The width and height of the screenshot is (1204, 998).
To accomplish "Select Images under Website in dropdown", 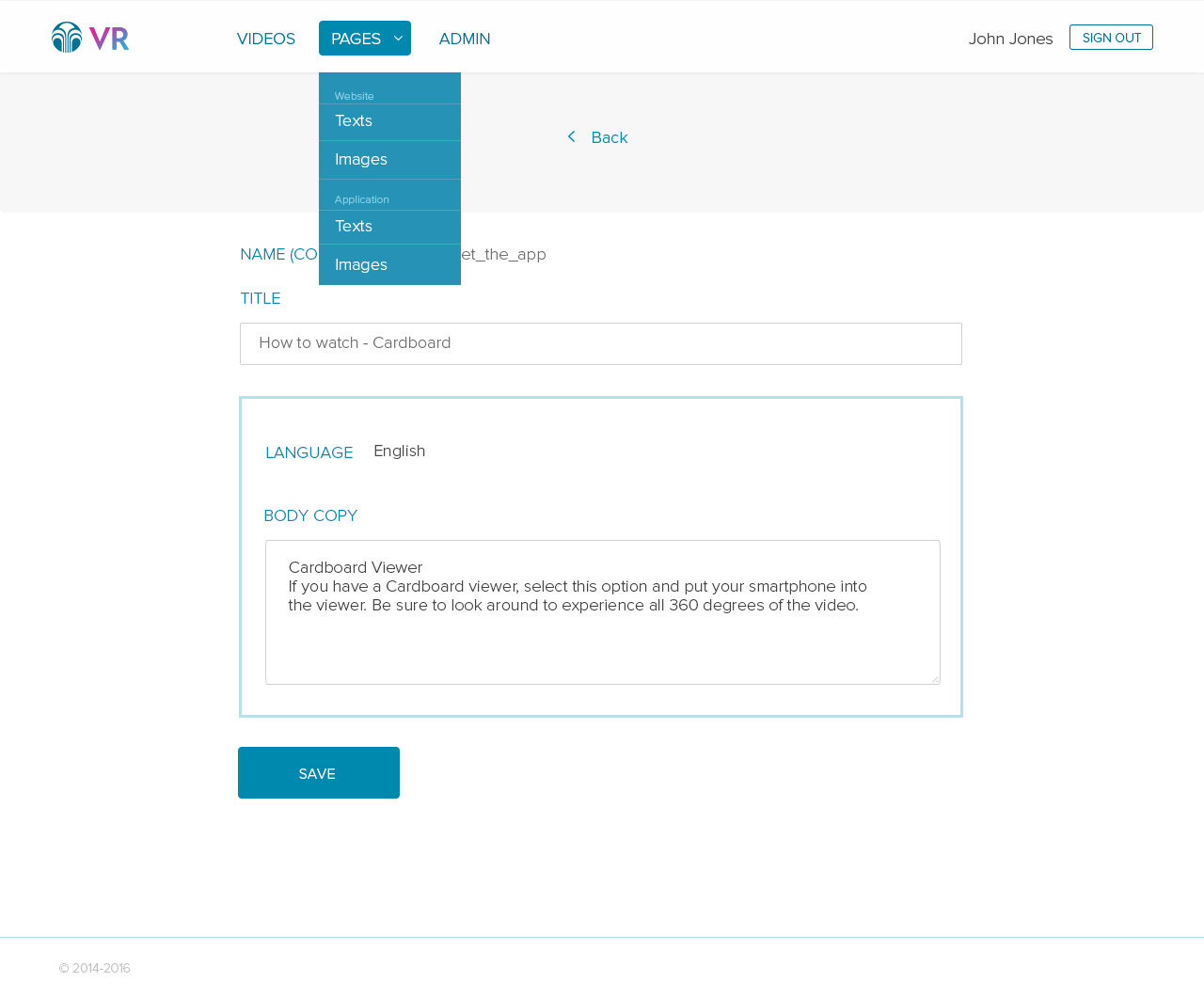I will (x=361, y=160).
